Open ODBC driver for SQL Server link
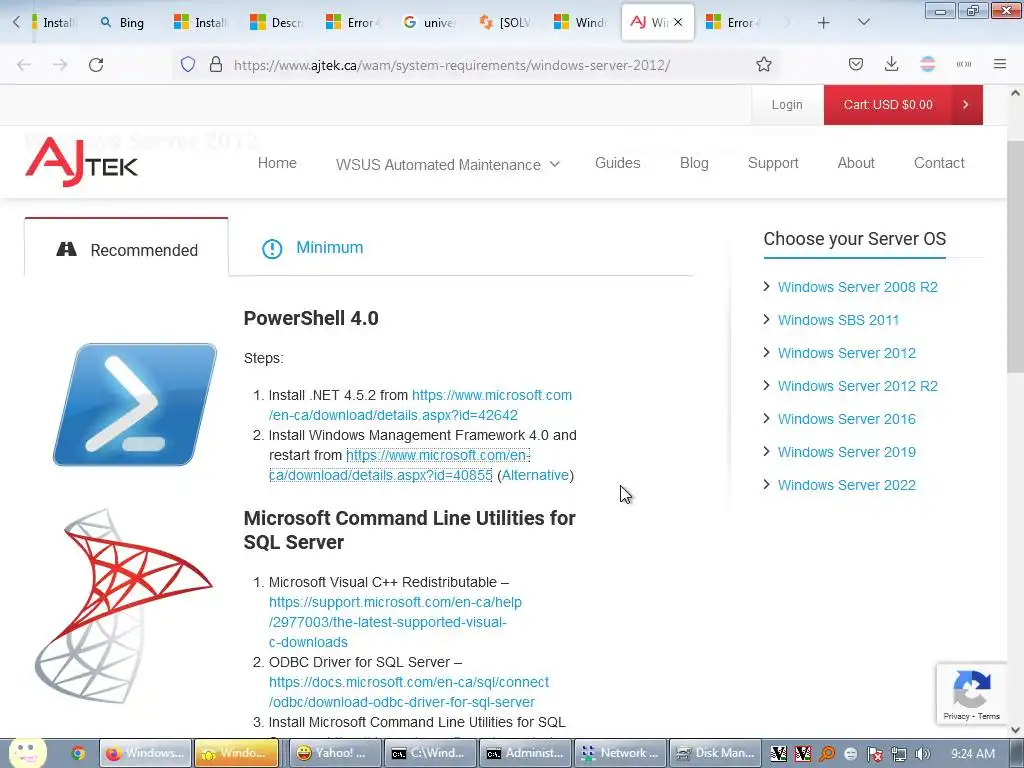Screen dimensions: 1024x768 (x=409, y=692)
